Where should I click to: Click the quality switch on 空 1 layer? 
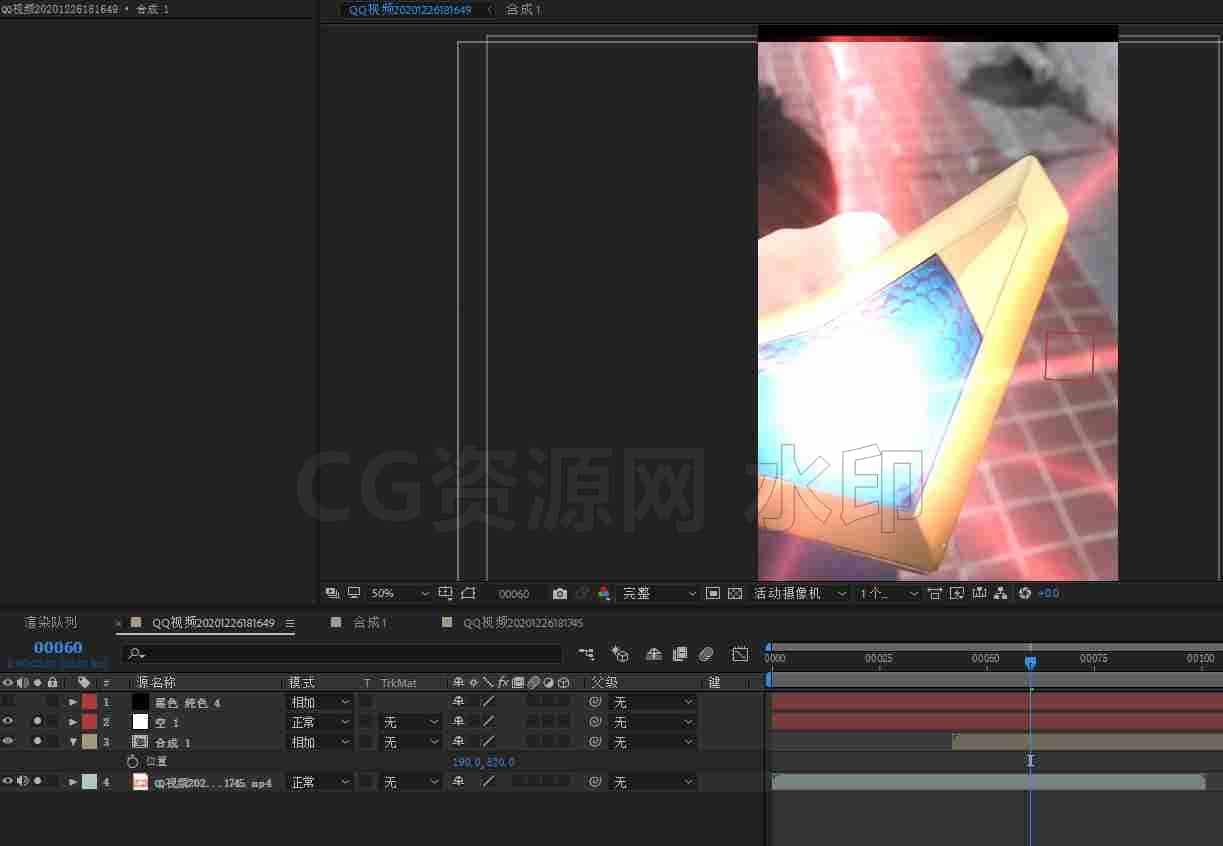click(488, 722)
